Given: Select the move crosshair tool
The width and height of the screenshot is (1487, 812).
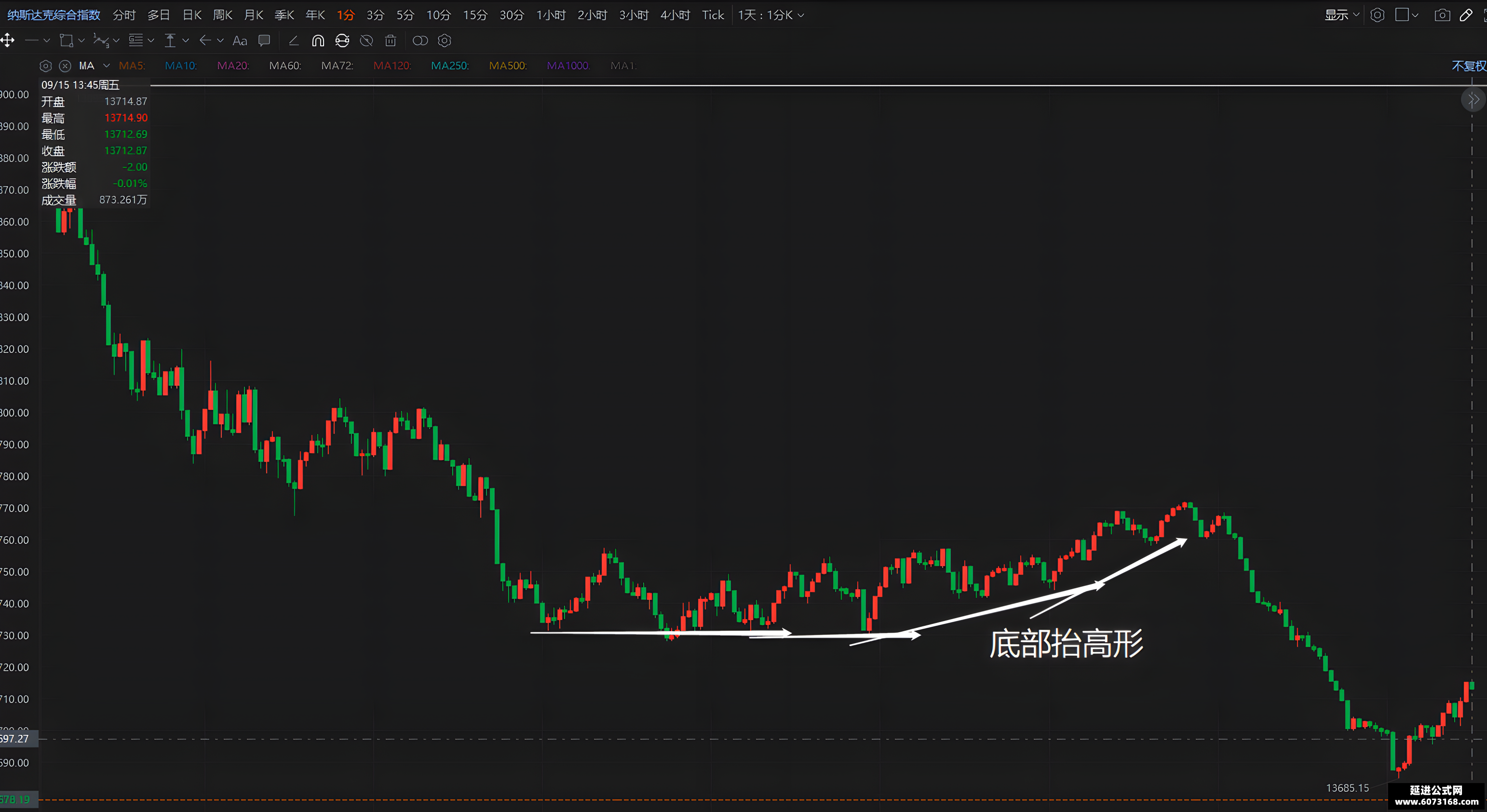Looking at the screenshot, I should pyautogui.click(x=8, y=41).
